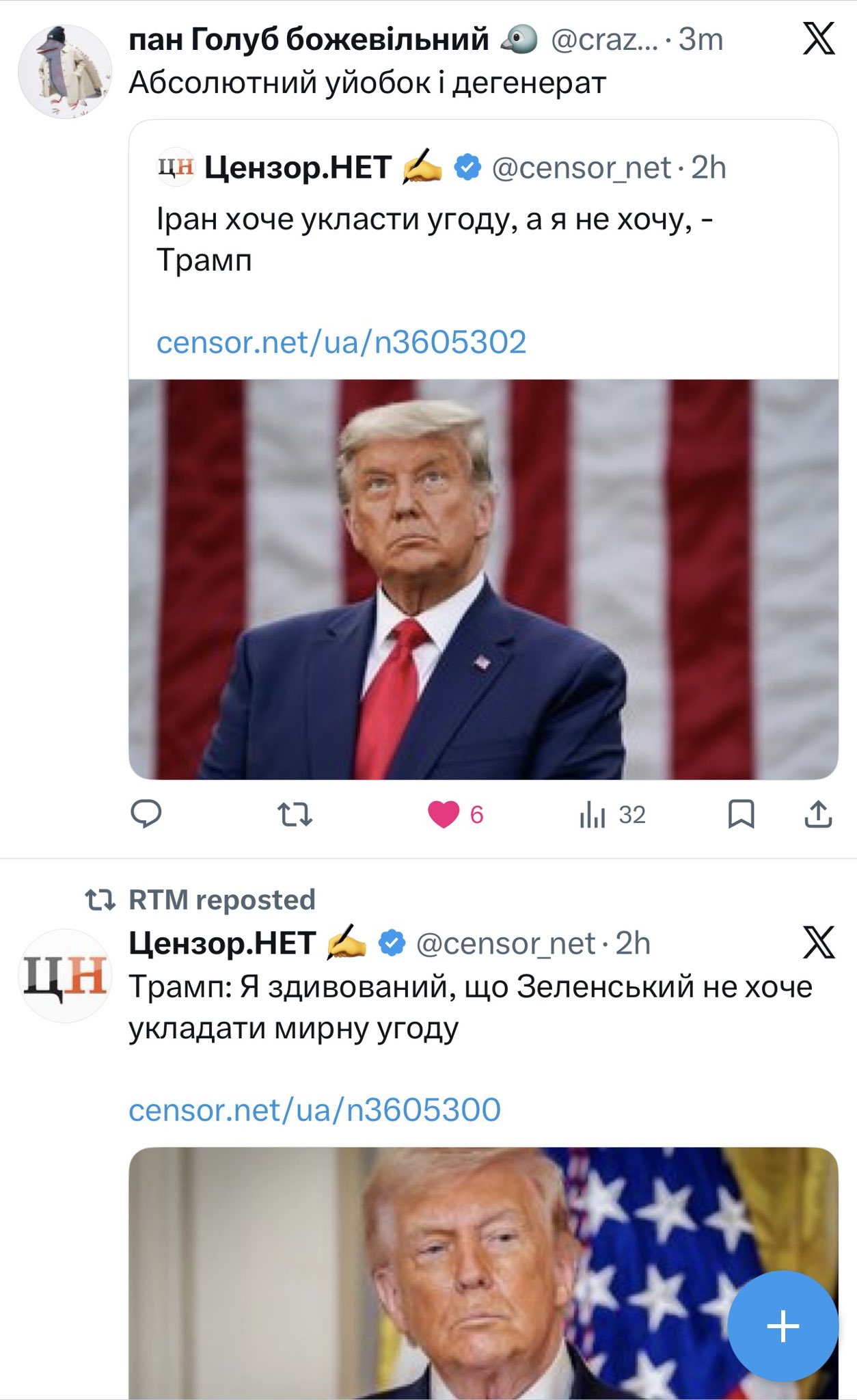Viewport: 857px width, 1400px height.
Task: Bookmark the first tweet
Action: tap(741, 814)
